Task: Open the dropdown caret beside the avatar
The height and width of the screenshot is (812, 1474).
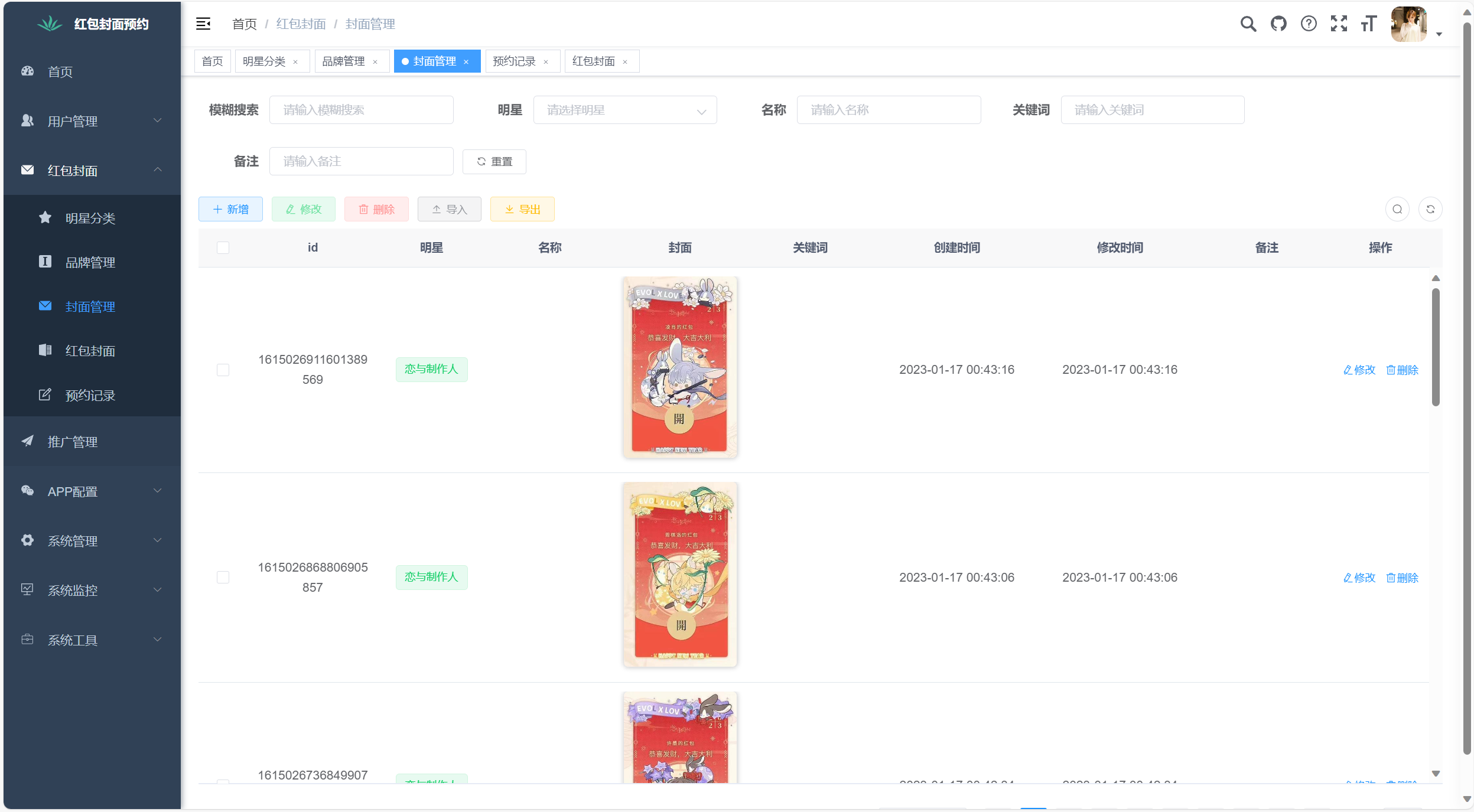Action: (1439, 34)
